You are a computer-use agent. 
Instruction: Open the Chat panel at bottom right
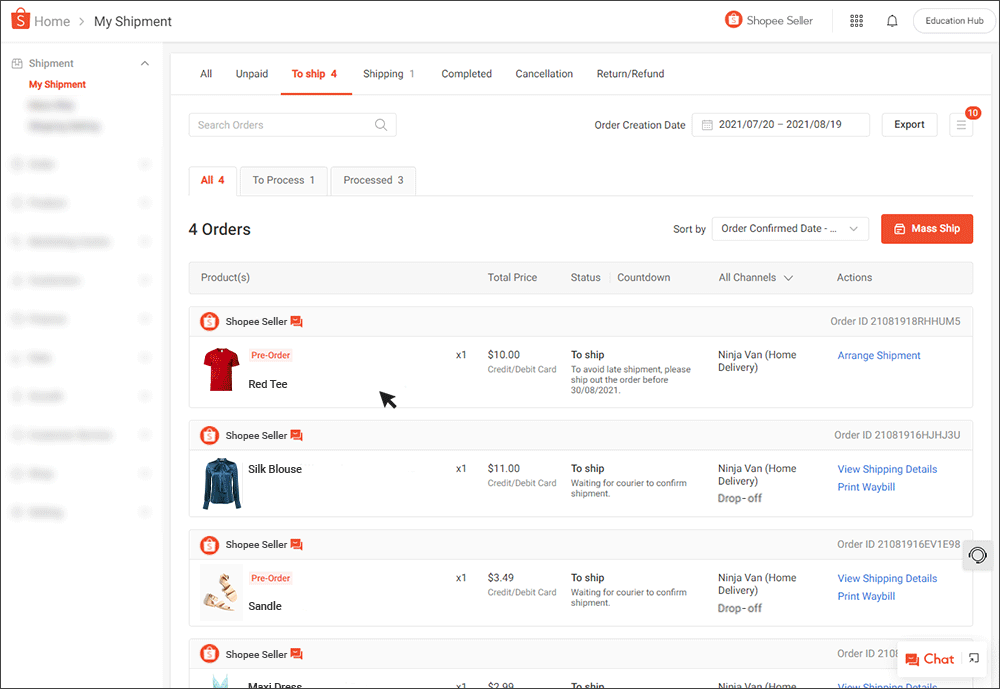(x=930, y=659)
